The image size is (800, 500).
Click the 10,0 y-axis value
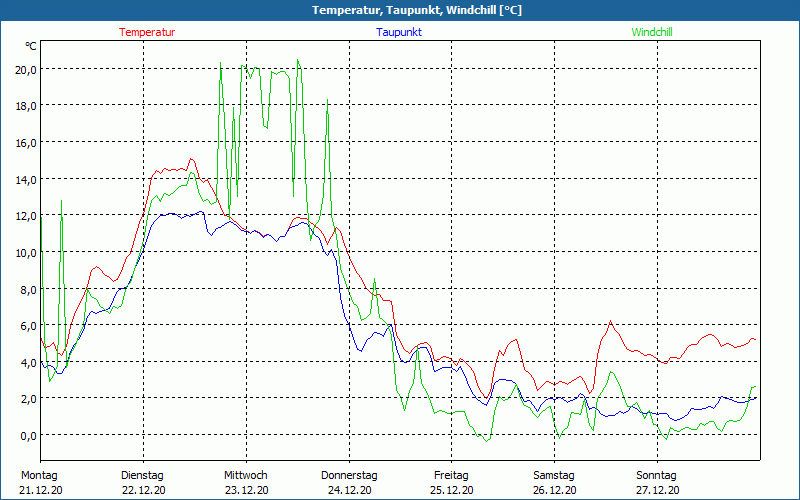26,252
